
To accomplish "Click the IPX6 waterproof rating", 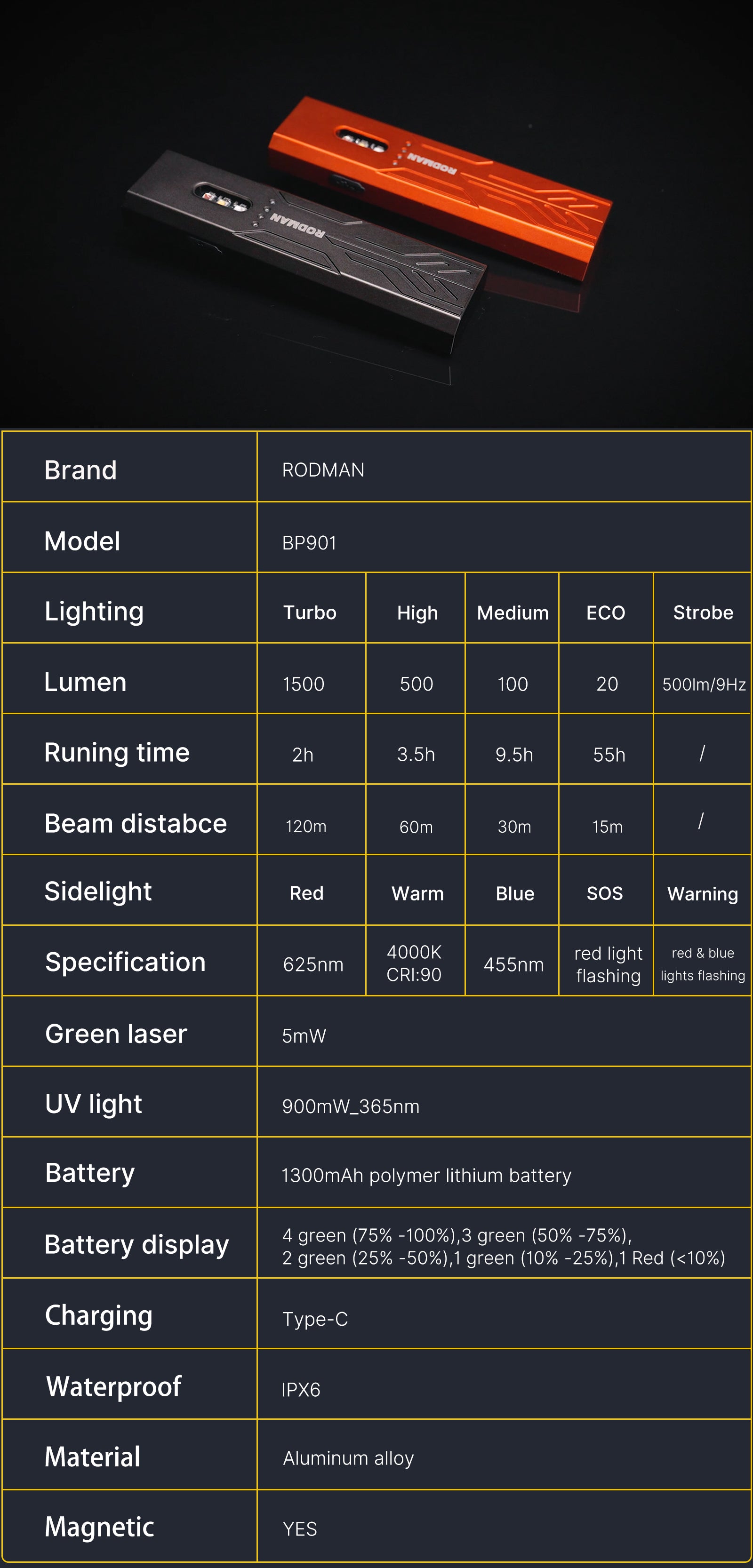I will (301, 1390).
